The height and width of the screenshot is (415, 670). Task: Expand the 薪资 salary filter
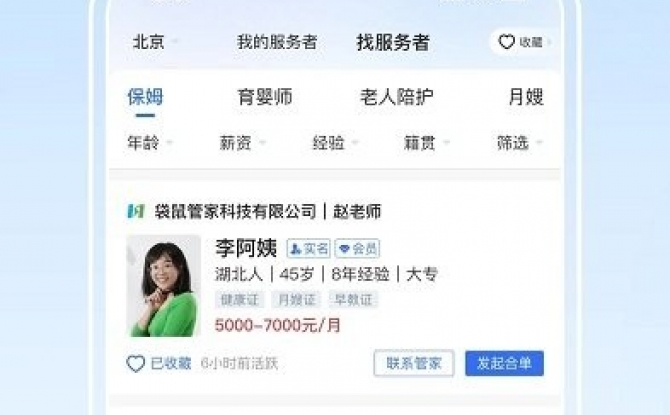click(242, 142)
